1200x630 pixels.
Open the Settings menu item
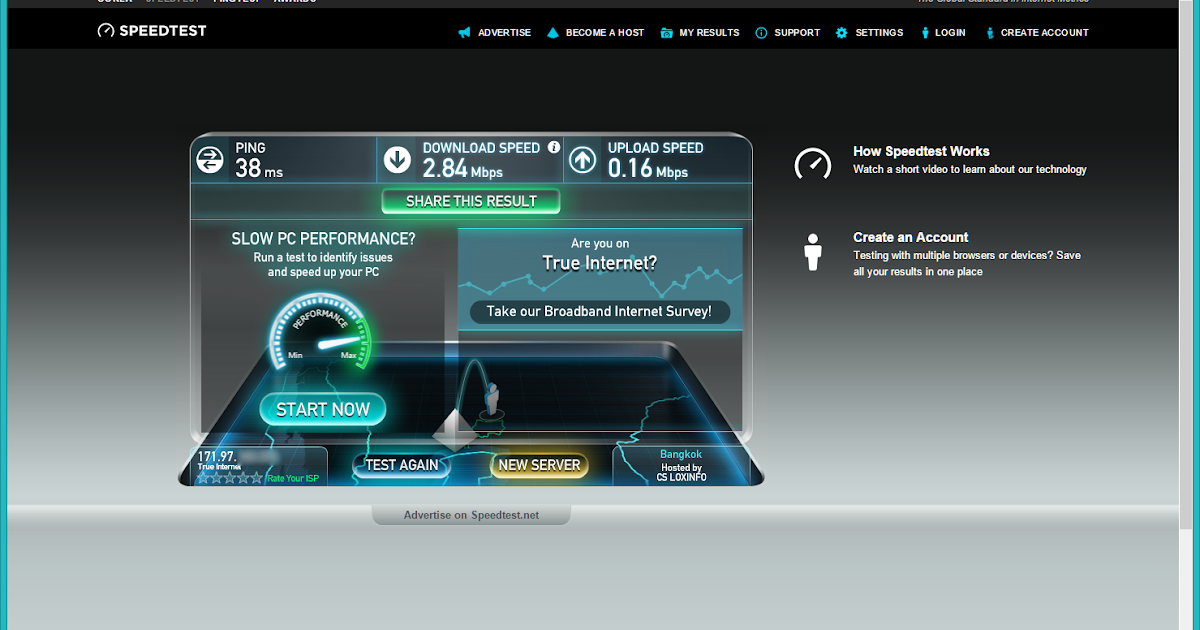[879, 33]
